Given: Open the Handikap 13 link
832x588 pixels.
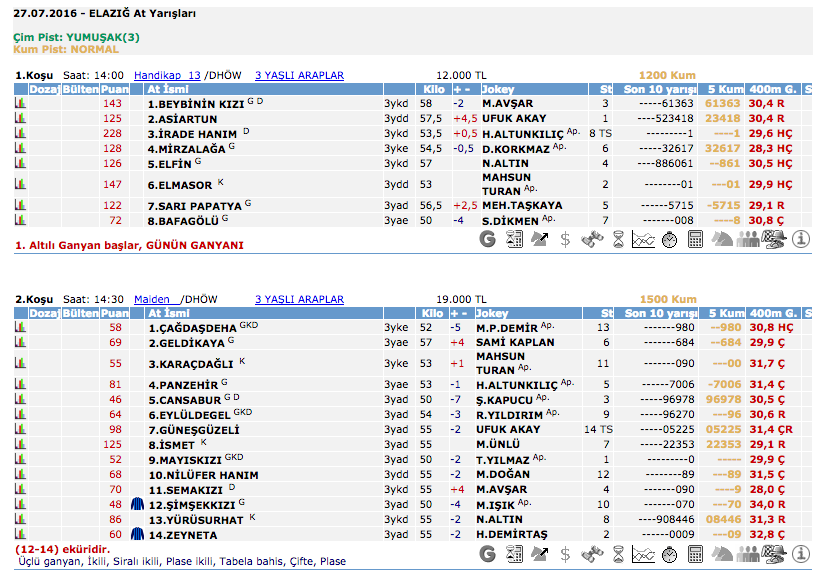Looking at the screenshot, I should 167,75.
